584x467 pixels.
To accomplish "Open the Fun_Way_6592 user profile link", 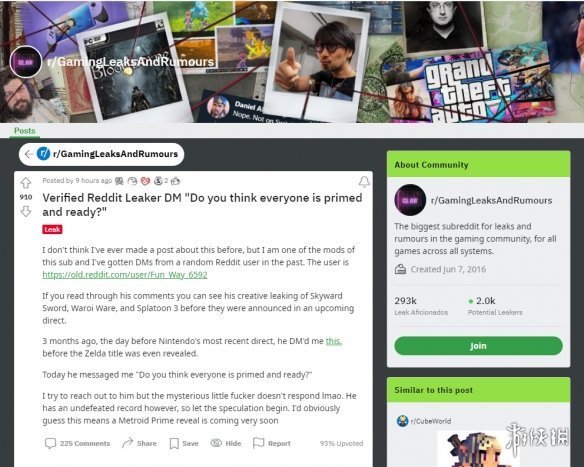I will pyautogui.click(x=125, y=275).
